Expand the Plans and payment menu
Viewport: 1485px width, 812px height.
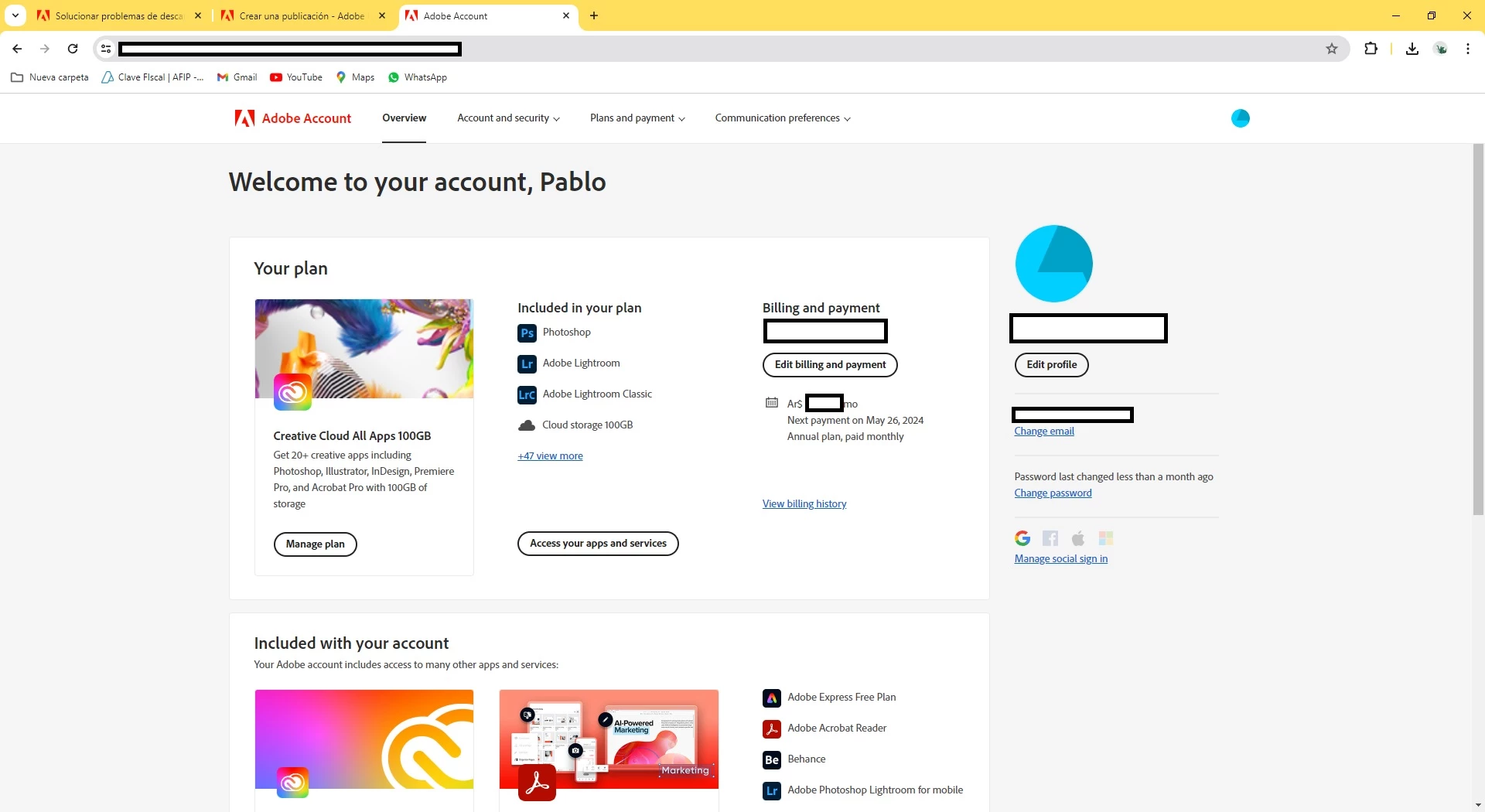click(x=637, y=118)
